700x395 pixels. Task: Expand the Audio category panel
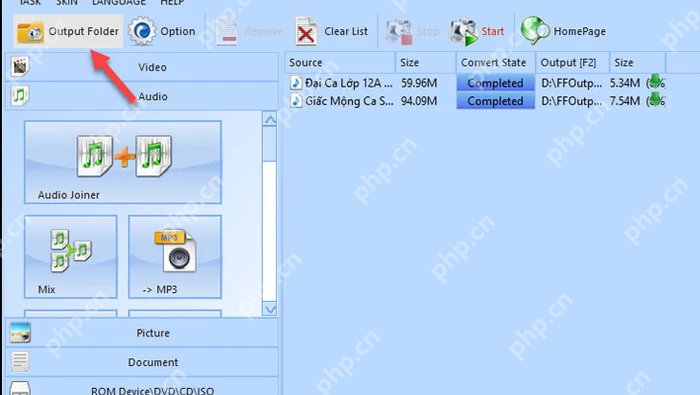point(143,96)
